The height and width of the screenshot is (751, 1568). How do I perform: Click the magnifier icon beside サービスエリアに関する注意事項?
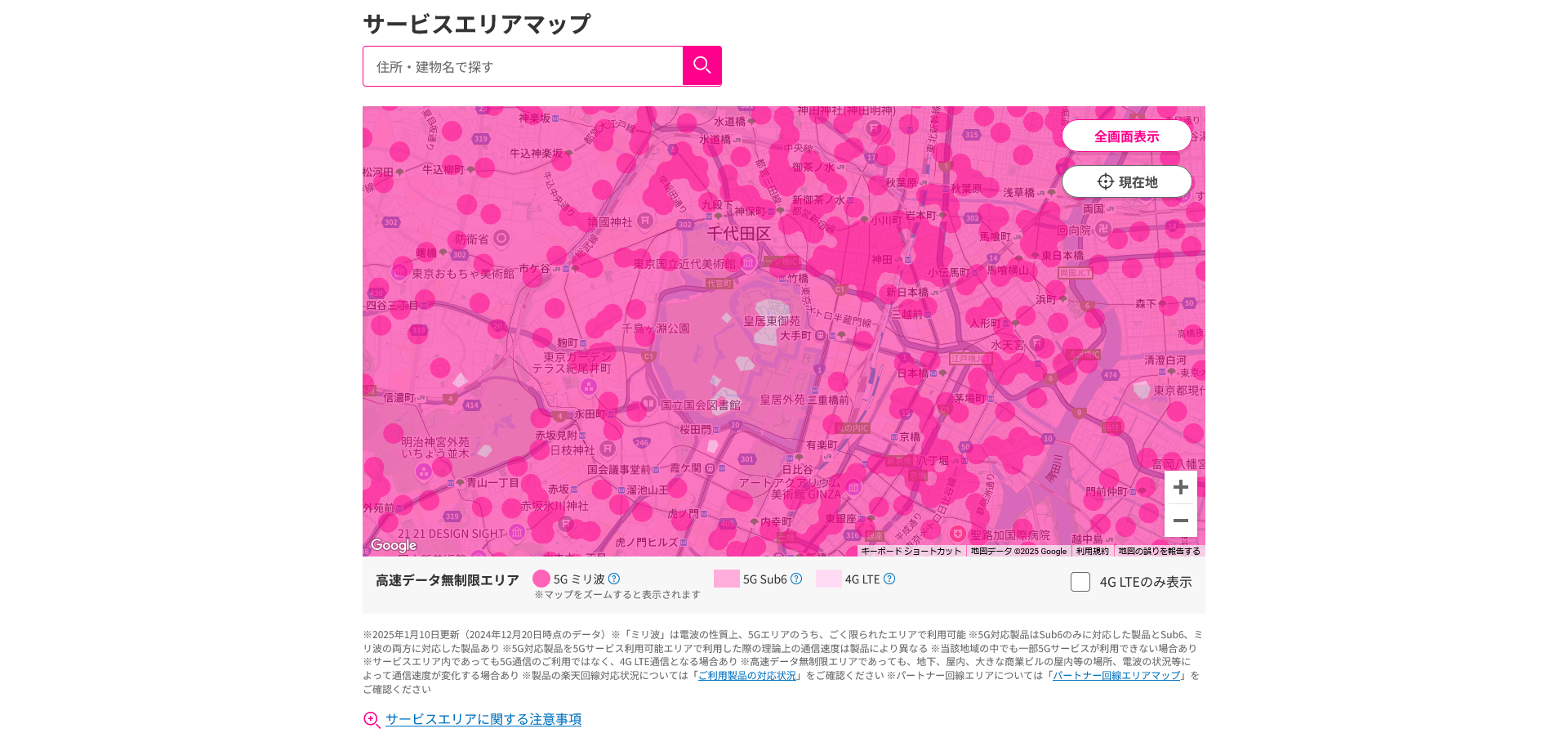(x=372, y=719)
